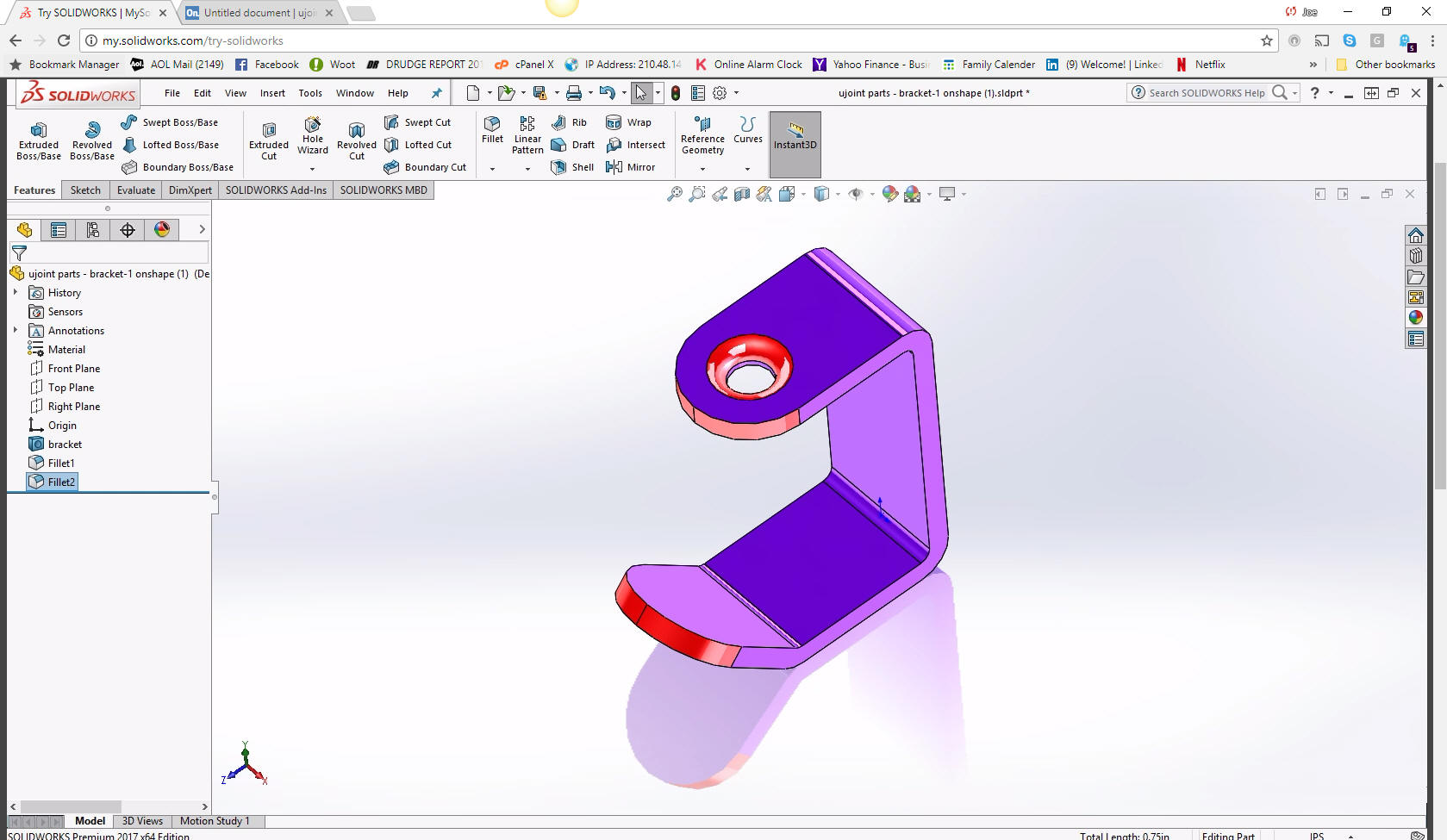Screen dimensions: 1447x840
Task: Click the Search SOLIDWORKS Help field
Action: click(x=1207, y=93)
